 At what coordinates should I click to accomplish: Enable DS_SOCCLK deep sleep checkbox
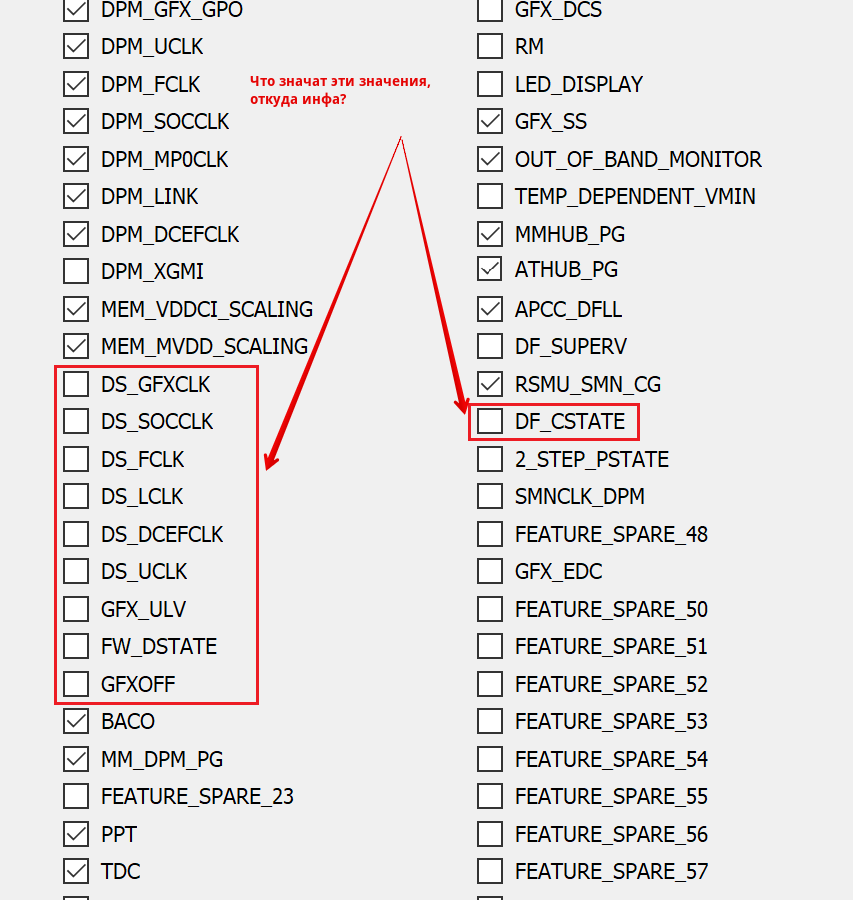[76, 422]
